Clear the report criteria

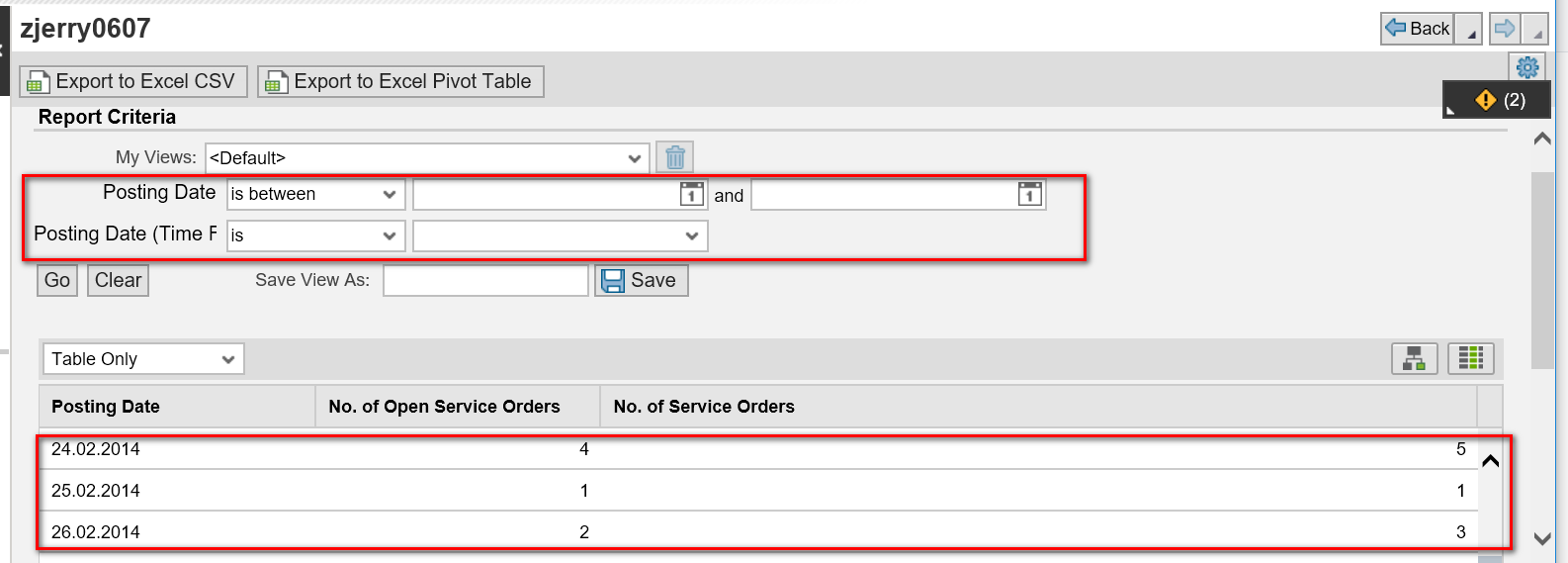[119, 280]
